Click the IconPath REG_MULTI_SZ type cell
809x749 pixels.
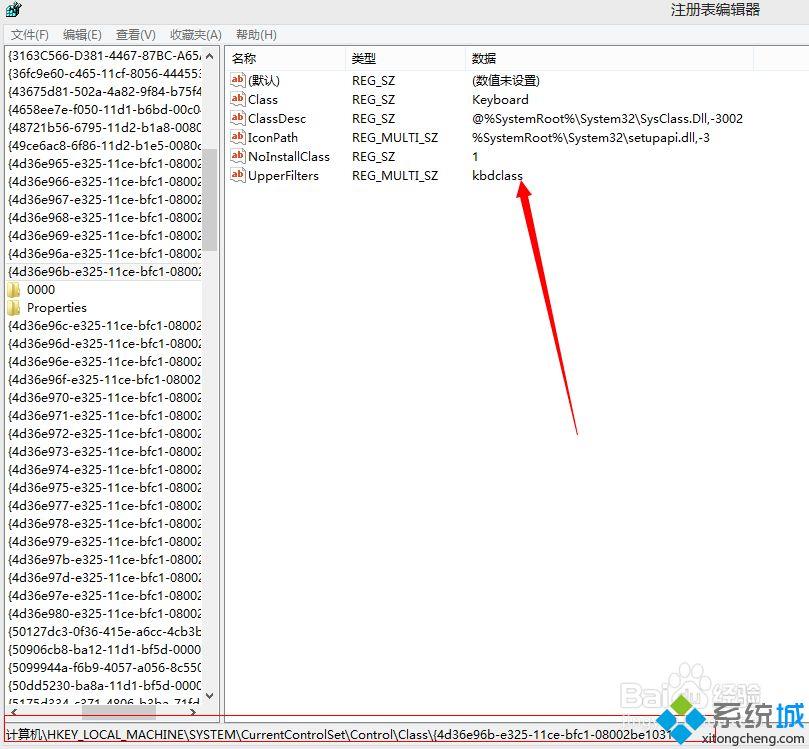395,138
